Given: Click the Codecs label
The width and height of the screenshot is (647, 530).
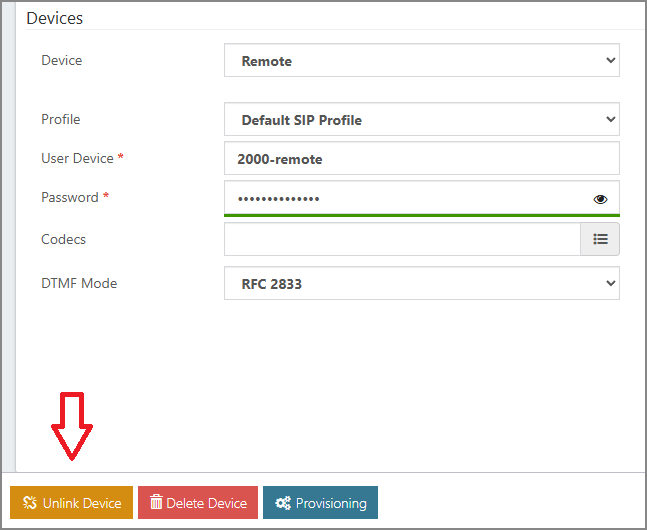Looking at the screenshot, I should 64,239.
